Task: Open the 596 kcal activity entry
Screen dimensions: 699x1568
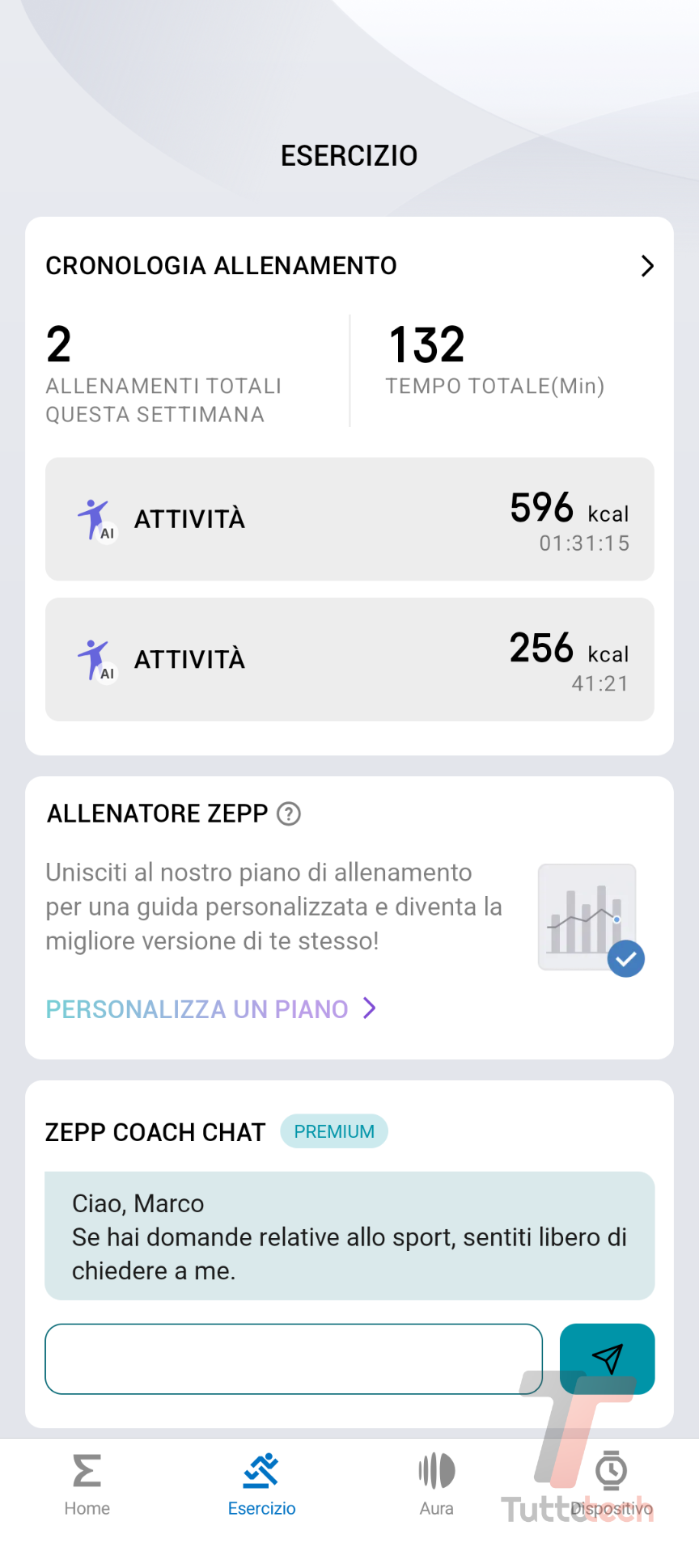Action: click(349, 519)
